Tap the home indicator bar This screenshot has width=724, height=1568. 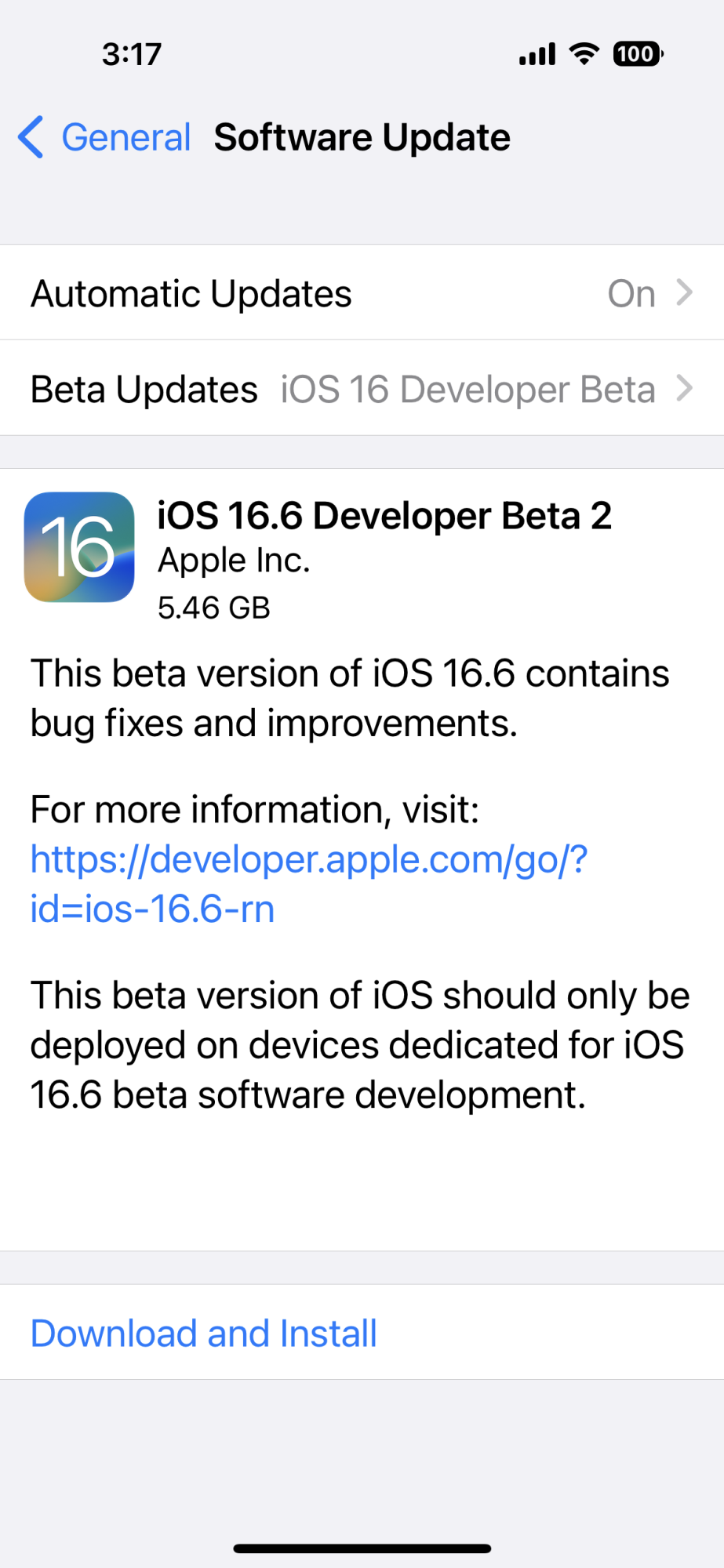tap(362, 1548)
